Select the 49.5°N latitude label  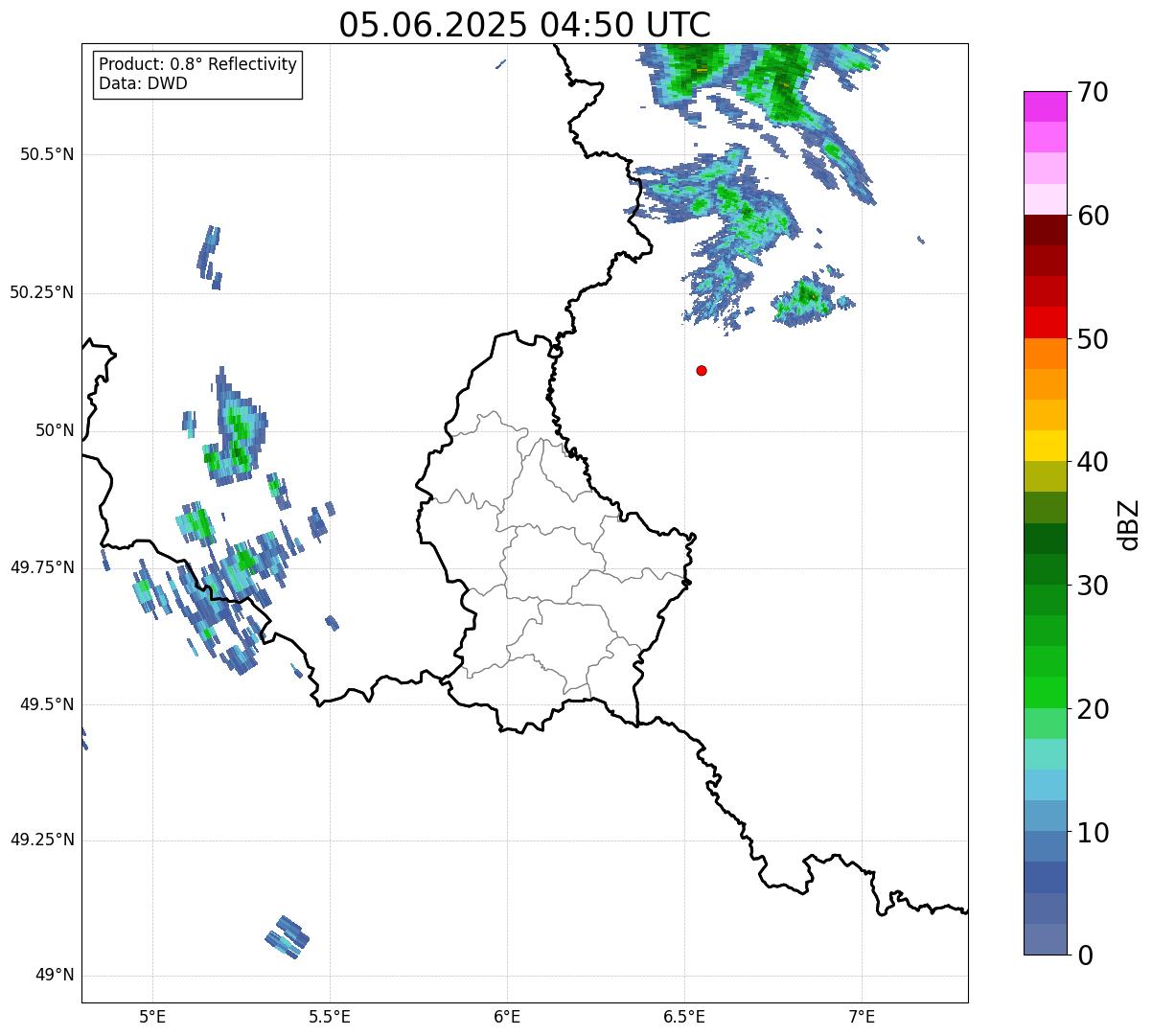pyautogui.click(x=47, y=704)
